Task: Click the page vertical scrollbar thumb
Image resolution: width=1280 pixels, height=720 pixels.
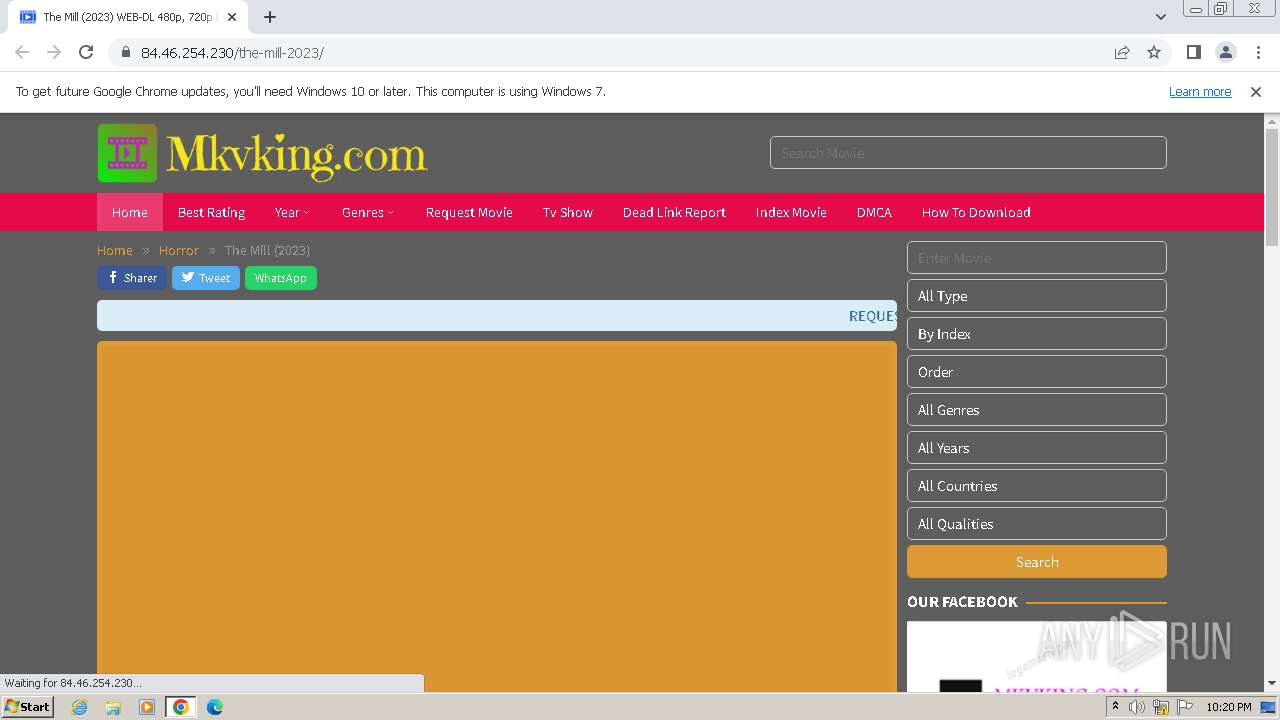Action: pyautogui.click(x=1272, y=187)
